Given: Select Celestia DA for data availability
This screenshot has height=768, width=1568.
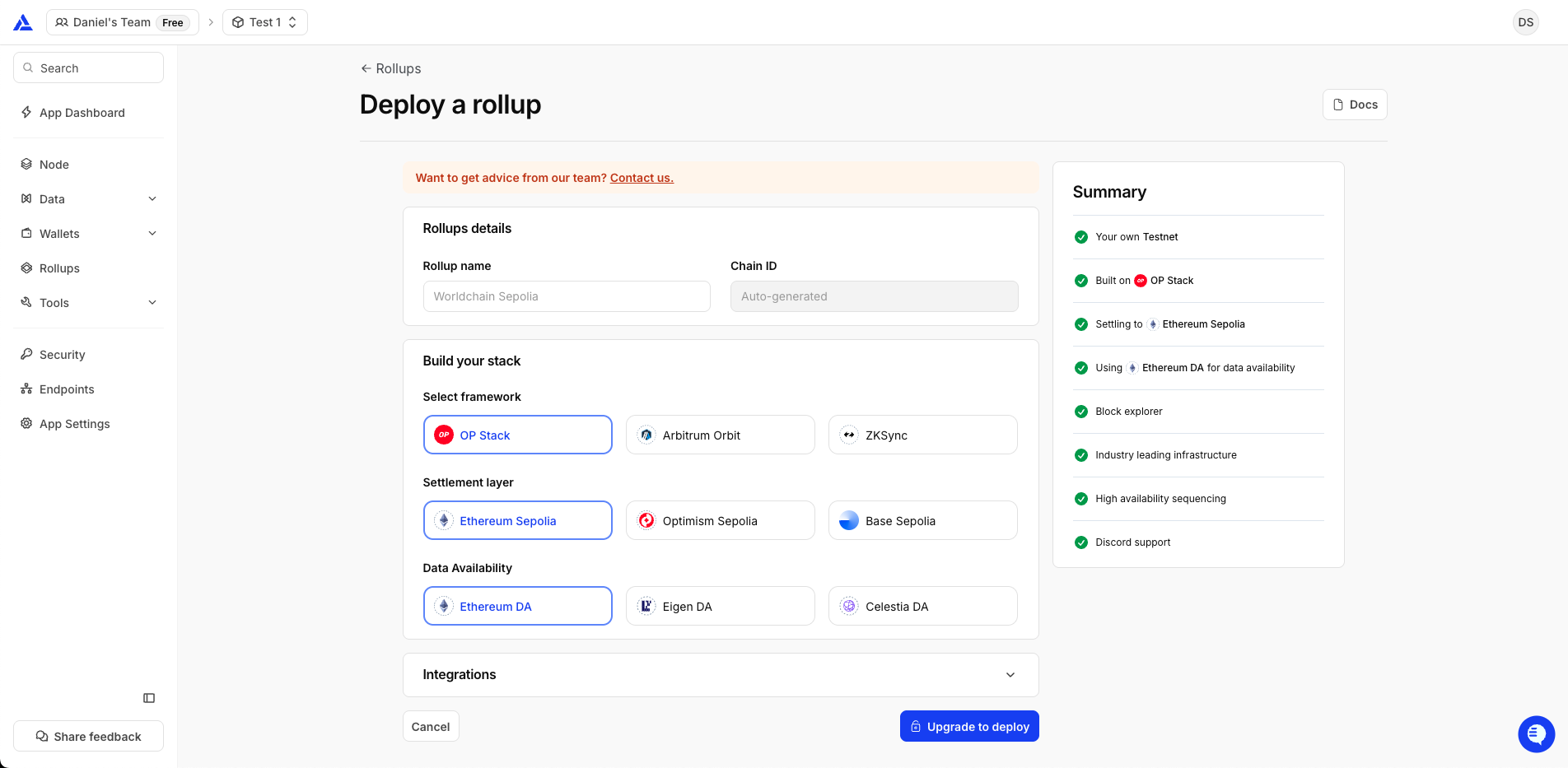Looking at the screenshot, I should click(922, 606).
